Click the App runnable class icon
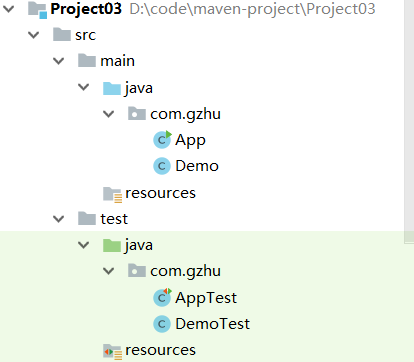Image resolution: width=414 pixels, height=362 pixels. tap(162, 139)
